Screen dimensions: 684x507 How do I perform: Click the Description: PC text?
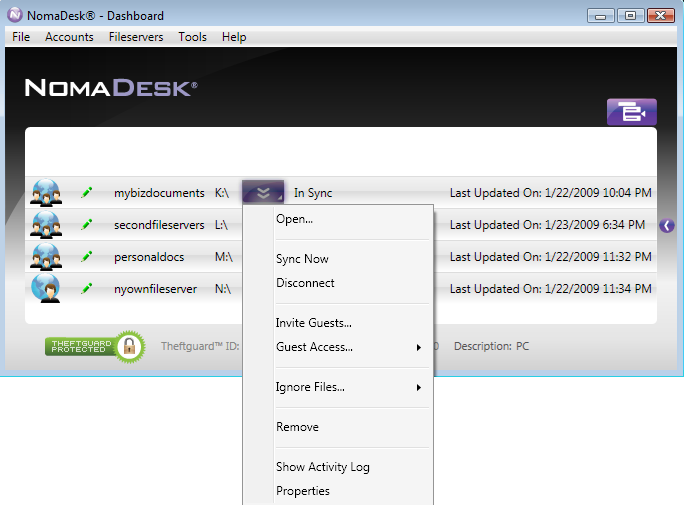pyautogui.click(x=492, y=346)
